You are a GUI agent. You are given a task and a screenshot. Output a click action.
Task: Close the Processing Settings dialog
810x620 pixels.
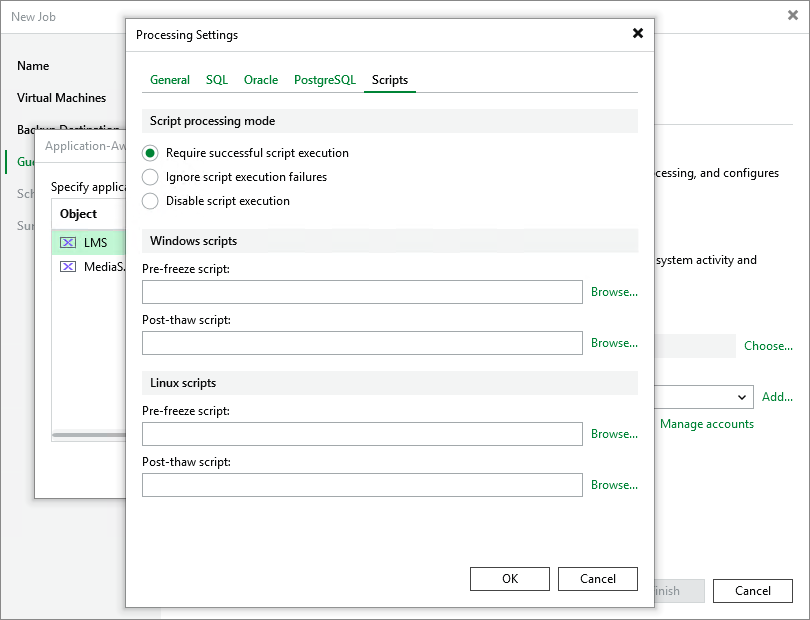coord(638,34)
